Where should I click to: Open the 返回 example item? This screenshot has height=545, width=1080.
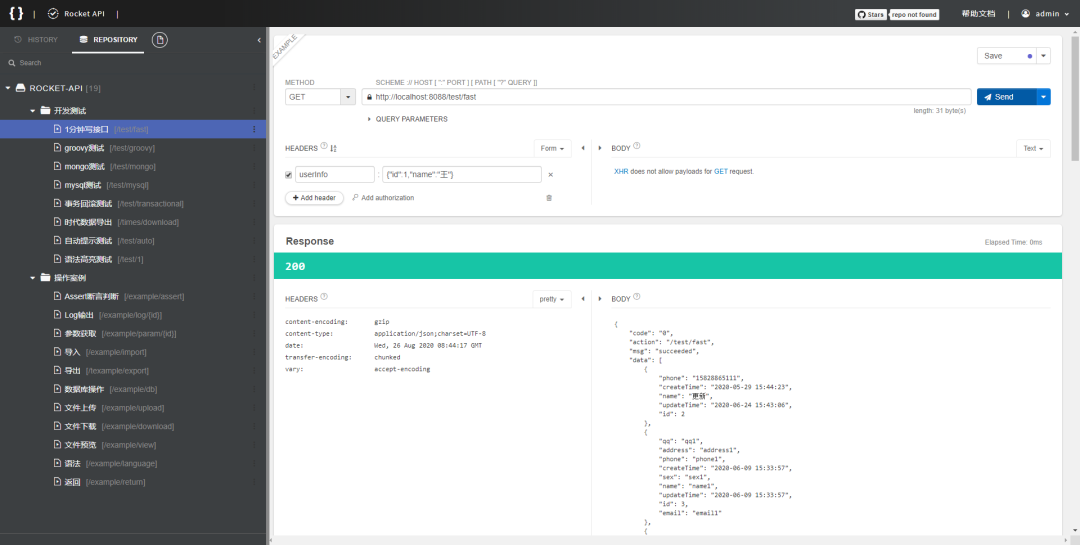pyautogui.click(x=133, y=483)
